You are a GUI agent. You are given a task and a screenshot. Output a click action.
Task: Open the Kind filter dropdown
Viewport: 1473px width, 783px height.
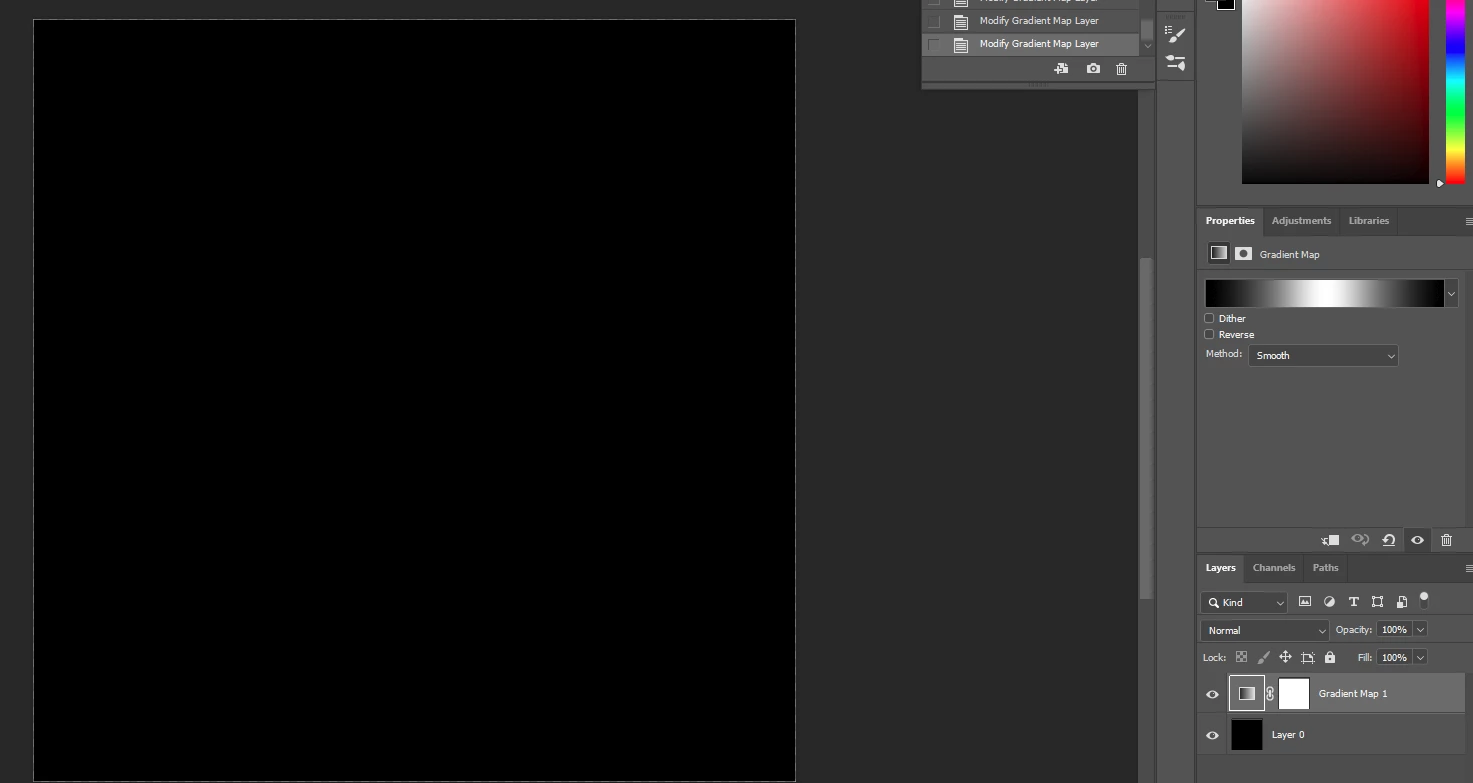[1245, 602]
